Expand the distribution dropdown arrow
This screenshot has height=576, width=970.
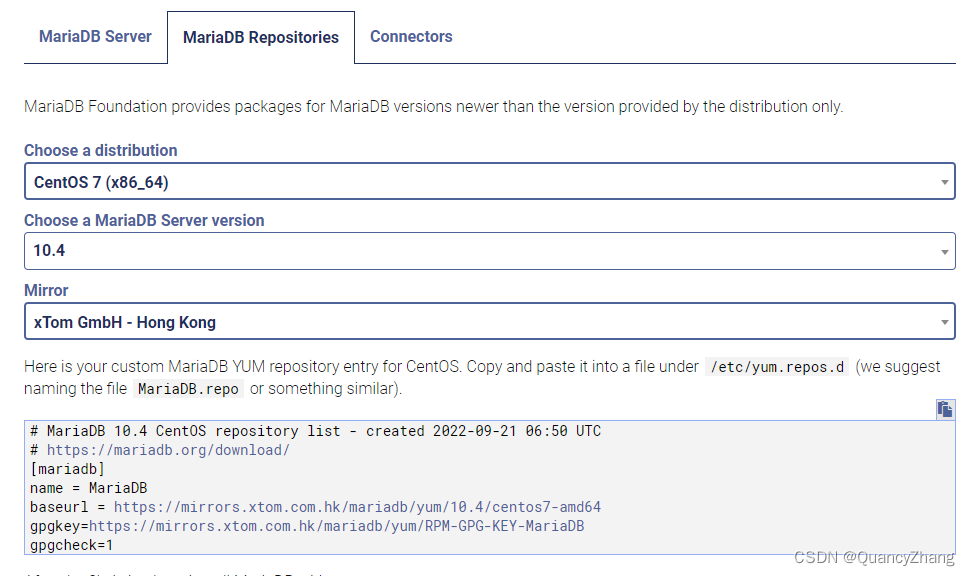coord(944,181)
